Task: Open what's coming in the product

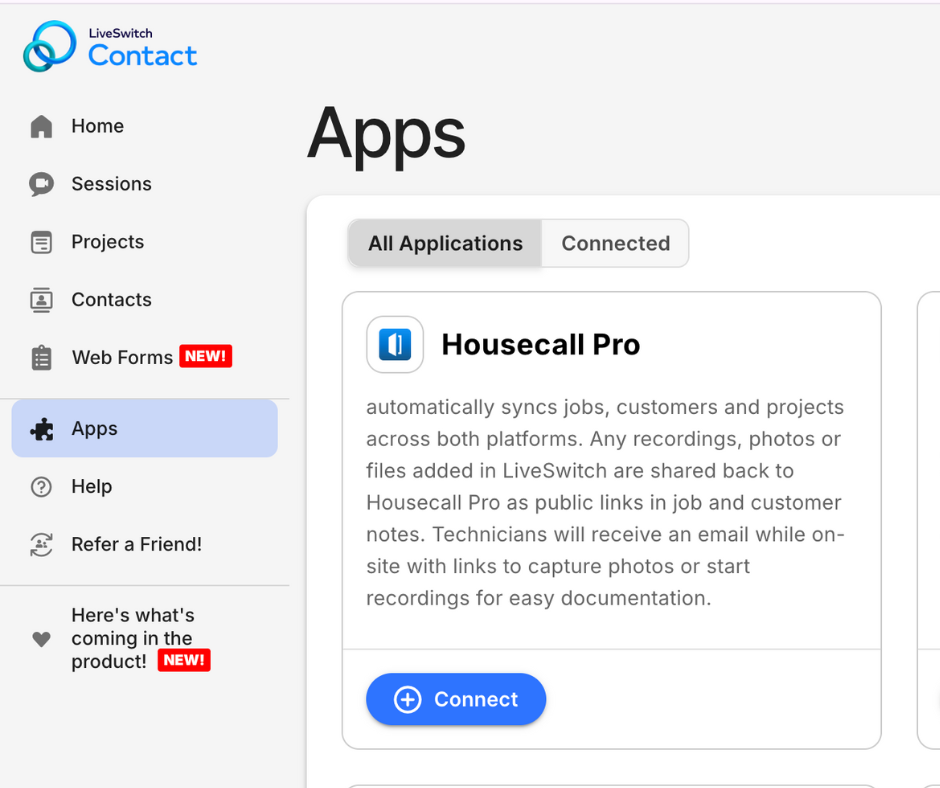Action: [x=144, y=639]
